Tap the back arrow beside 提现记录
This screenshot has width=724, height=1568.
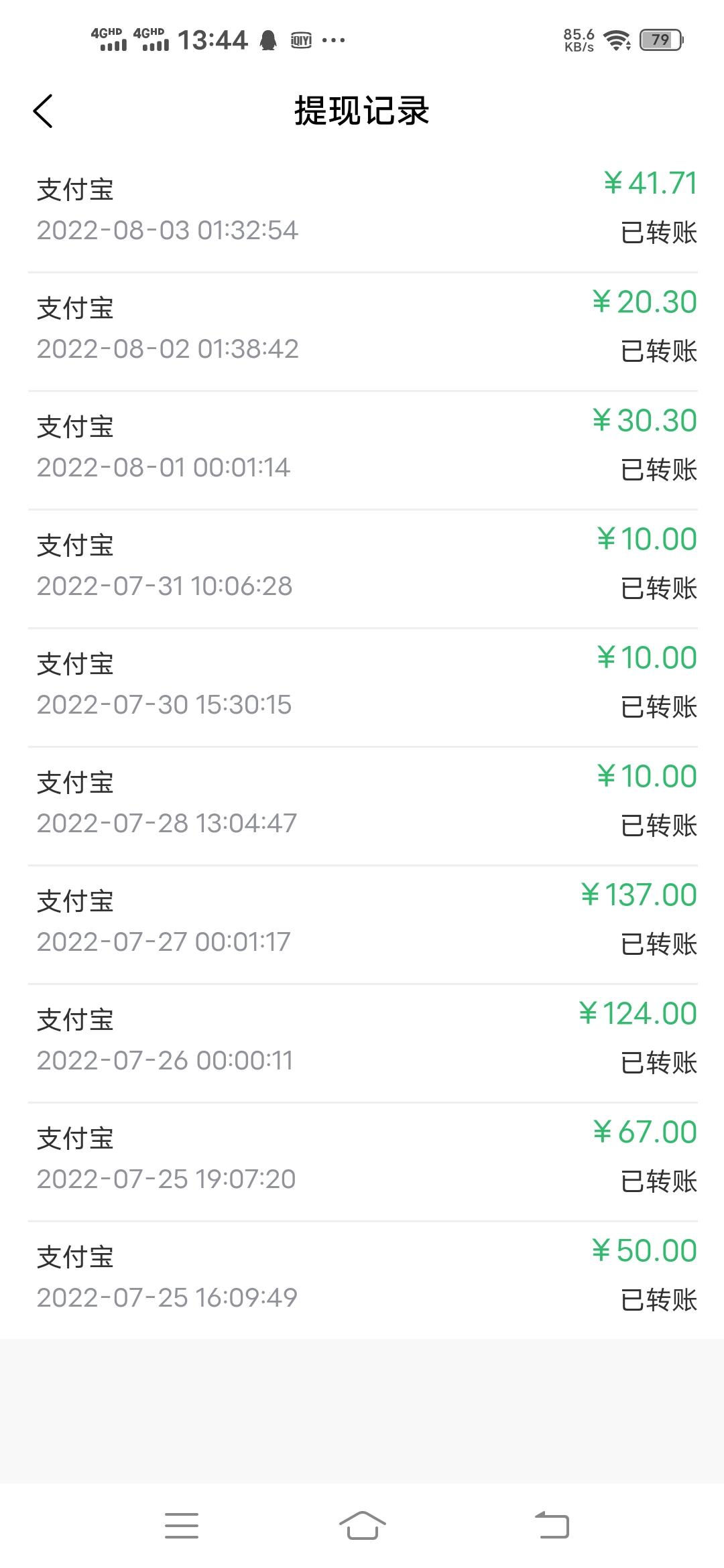43,111
